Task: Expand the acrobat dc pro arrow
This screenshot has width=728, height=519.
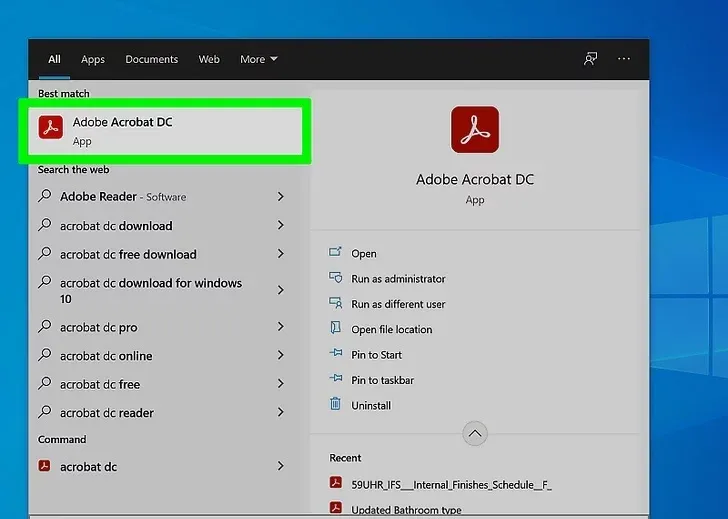Action: tap(280, 326)
